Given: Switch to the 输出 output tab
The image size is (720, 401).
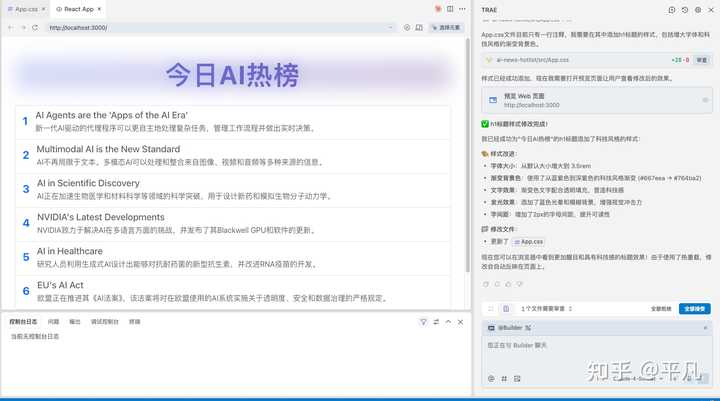Looking at the screenshot, I should [75, 322].
